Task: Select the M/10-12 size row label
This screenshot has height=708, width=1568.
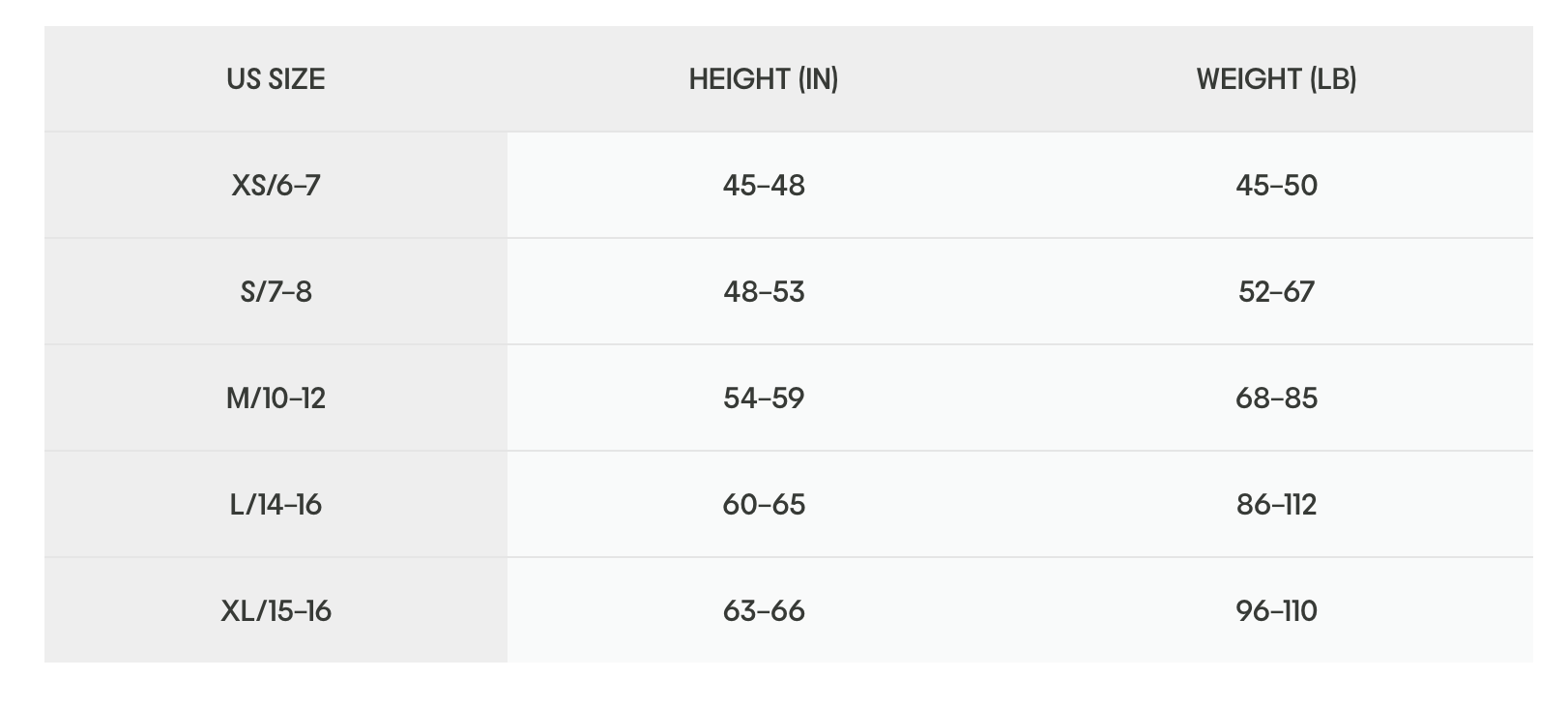Action: [276, 398]
